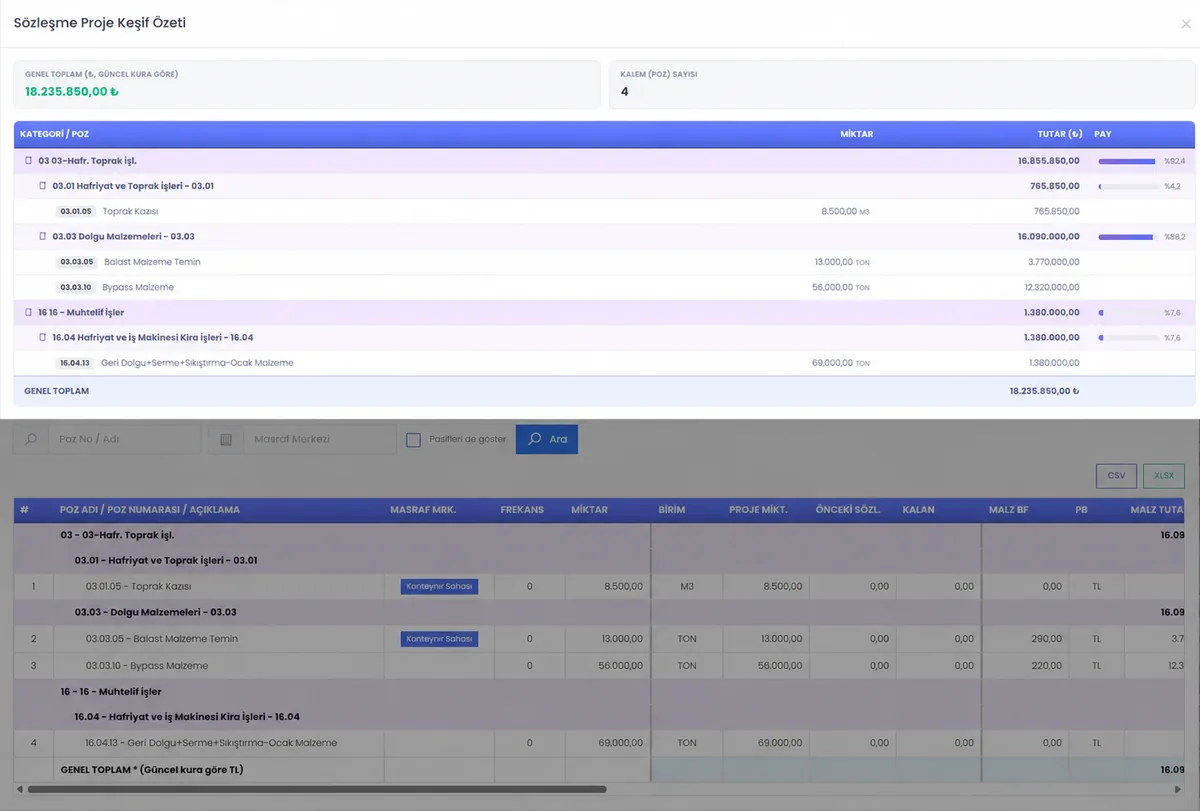Click the FREKANS column header

522,510
